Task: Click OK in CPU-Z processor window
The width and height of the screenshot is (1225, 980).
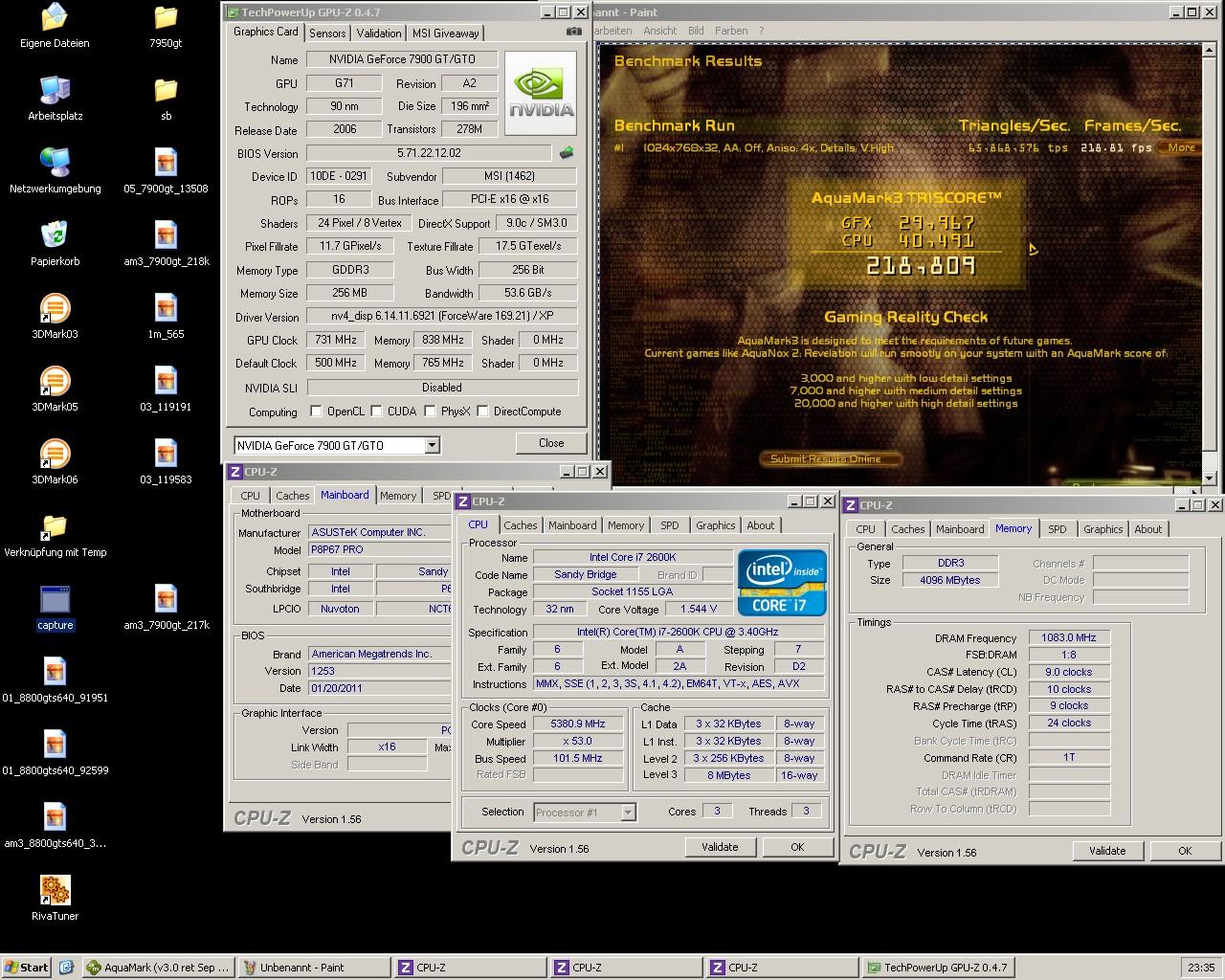Action: pos(797,847)
